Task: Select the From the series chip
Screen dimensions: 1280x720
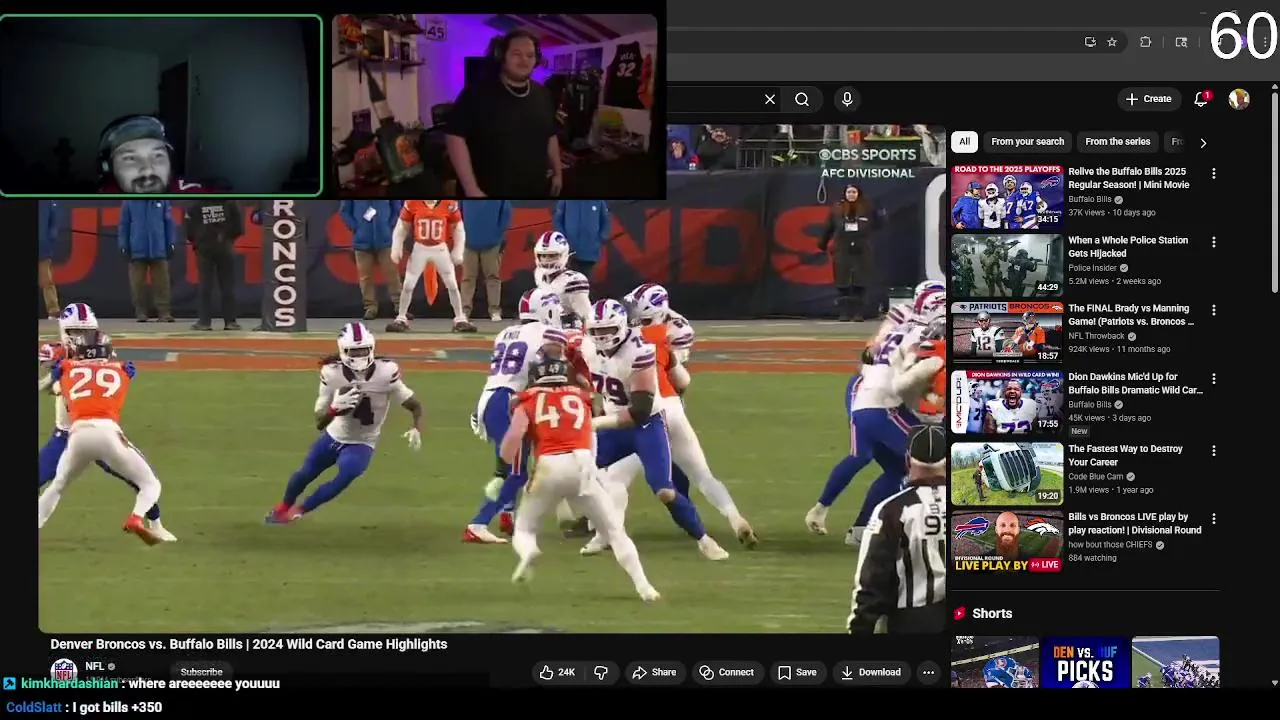Action: tap(1117, 142)
